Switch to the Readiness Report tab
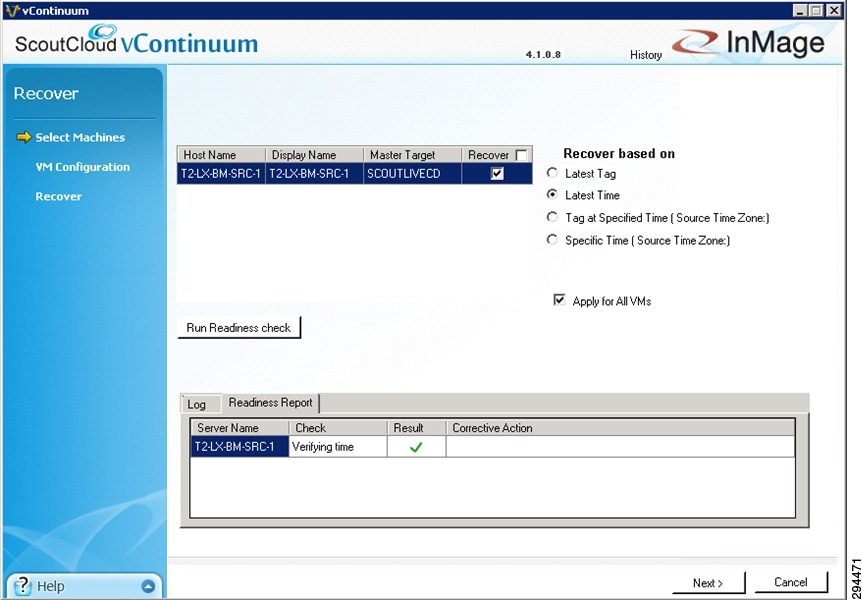862x600 pixels. pos(270,403)
